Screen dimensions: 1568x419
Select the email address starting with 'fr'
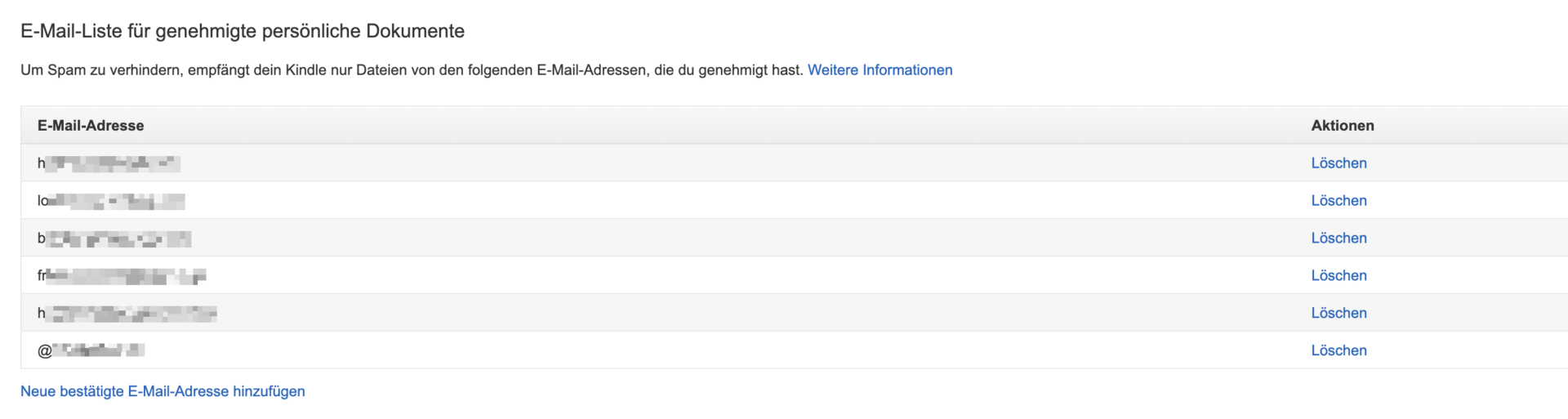pos(122,276)
